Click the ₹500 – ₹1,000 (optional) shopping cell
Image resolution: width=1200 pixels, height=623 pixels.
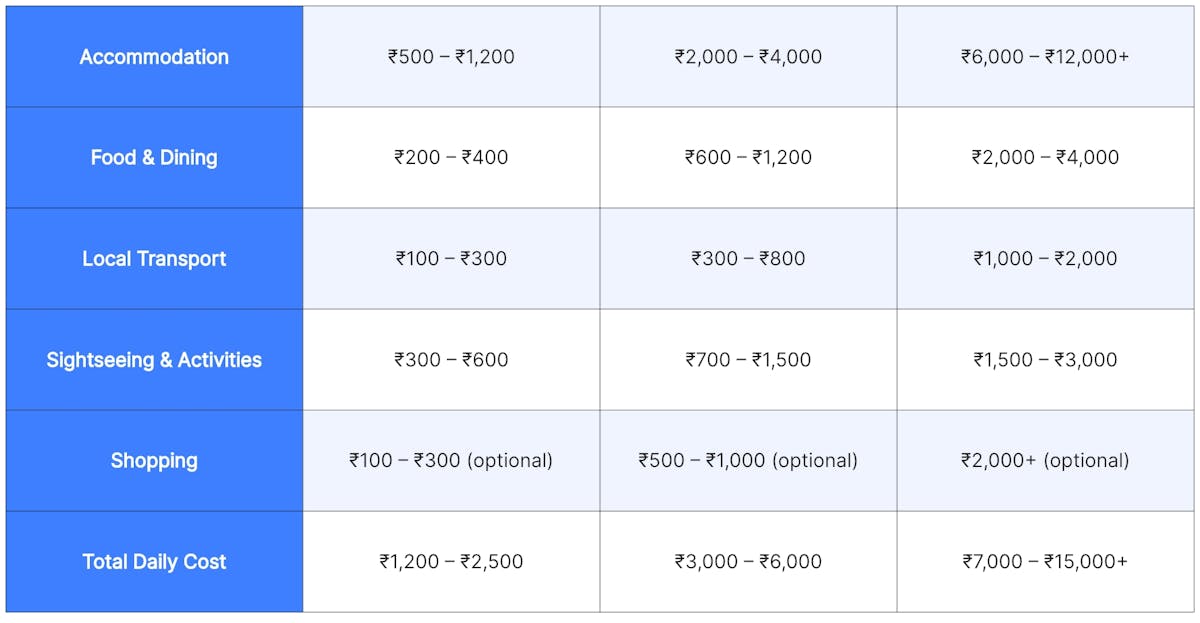tap(748, 461)
